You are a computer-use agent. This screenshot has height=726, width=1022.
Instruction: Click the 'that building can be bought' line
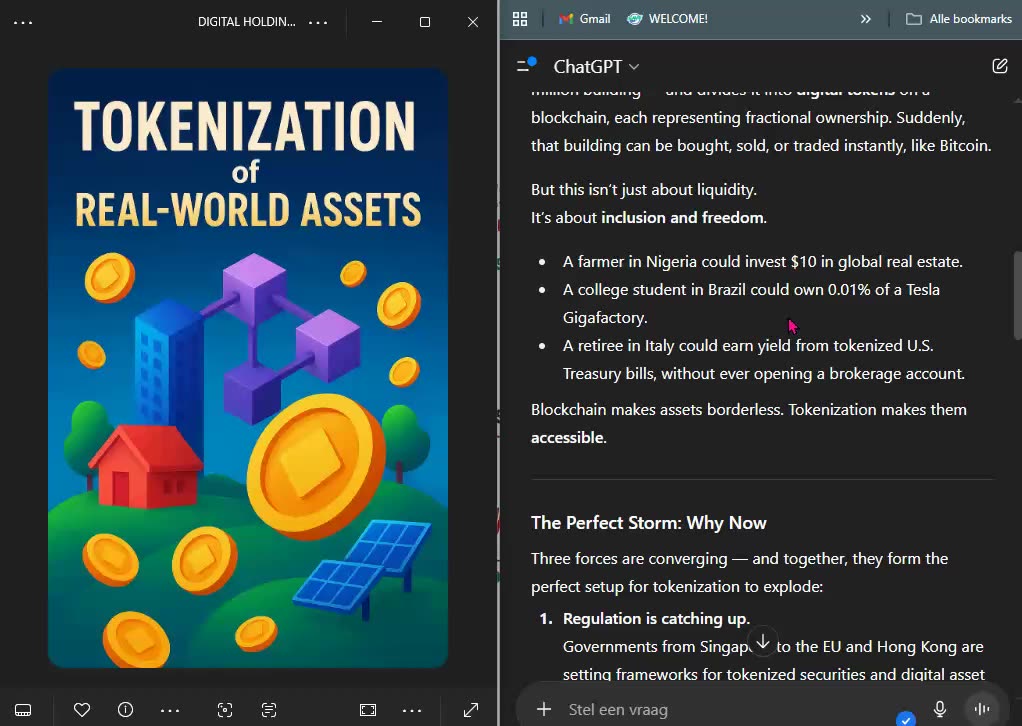tap(761, 145)
